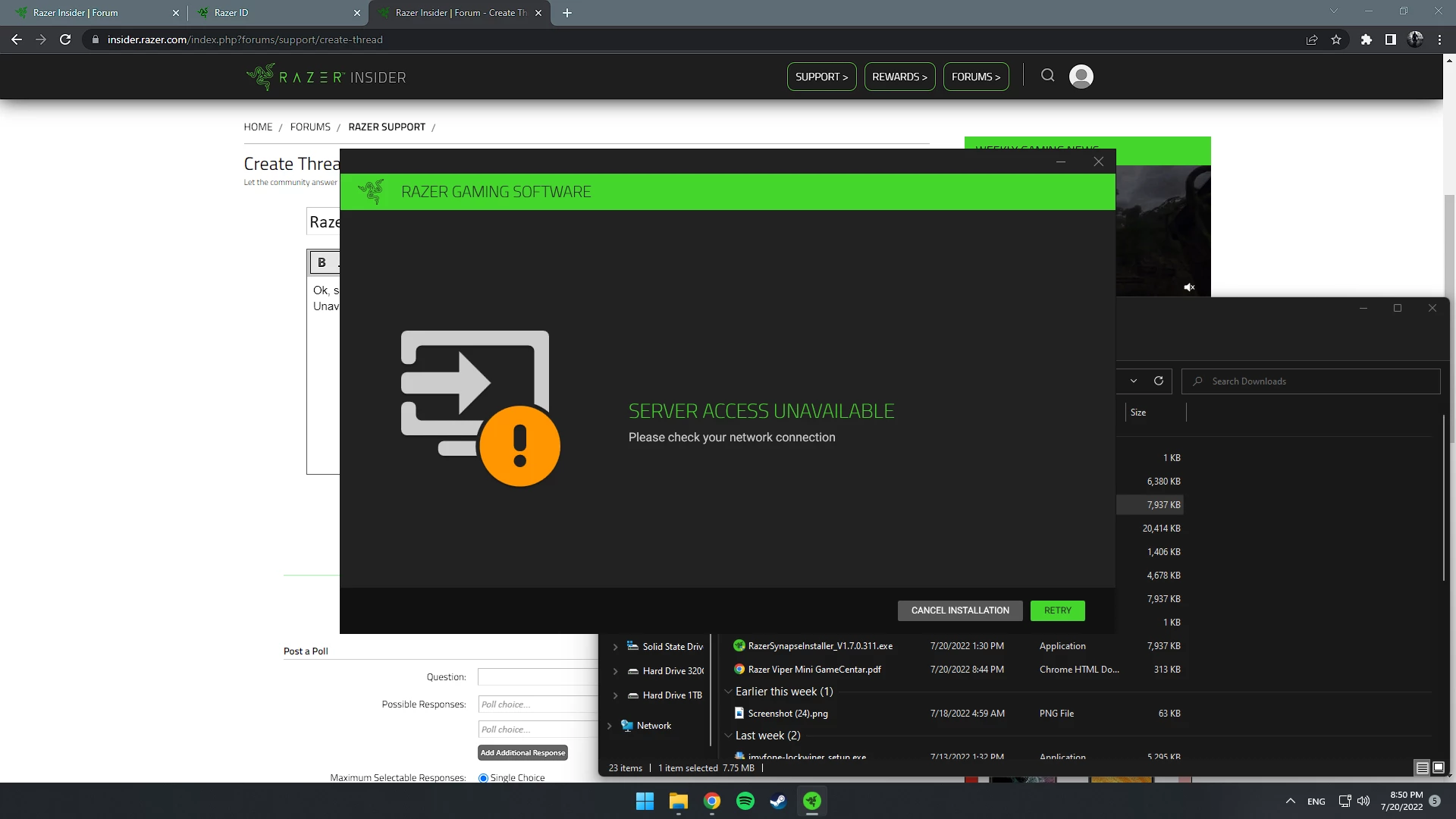Screen dimensions: 1456x819
Task: Open Steam from the taskbar
Action: pos(778,801)
